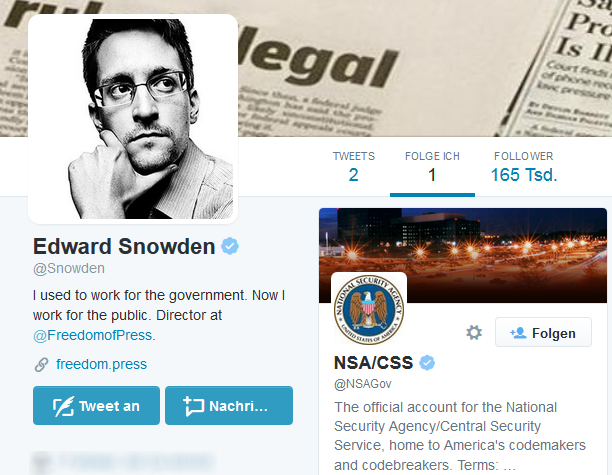Click the @NSAGov handle
The width and height of the screenshot is (612, 475).
[x=363, y=384]
